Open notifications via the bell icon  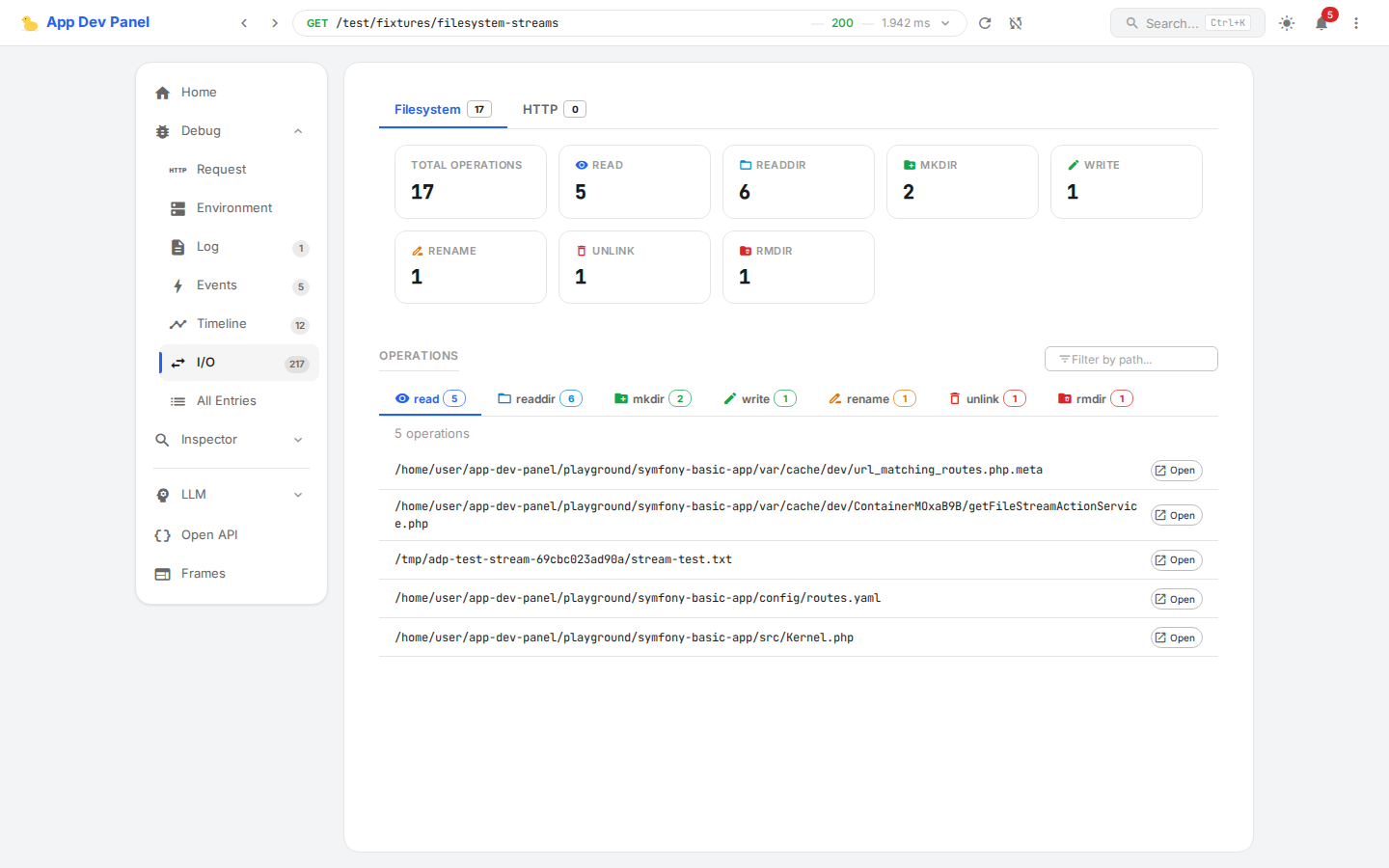(1321, 25)
